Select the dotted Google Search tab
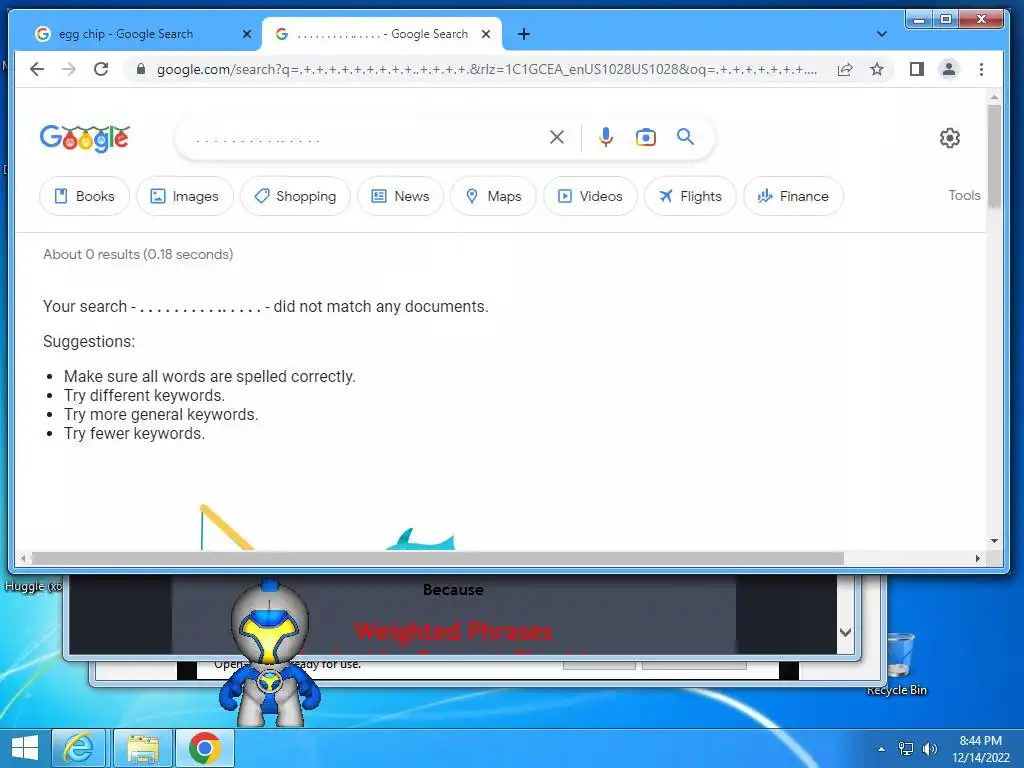Viewport: 1024px width, 768px height. (382, 34)
